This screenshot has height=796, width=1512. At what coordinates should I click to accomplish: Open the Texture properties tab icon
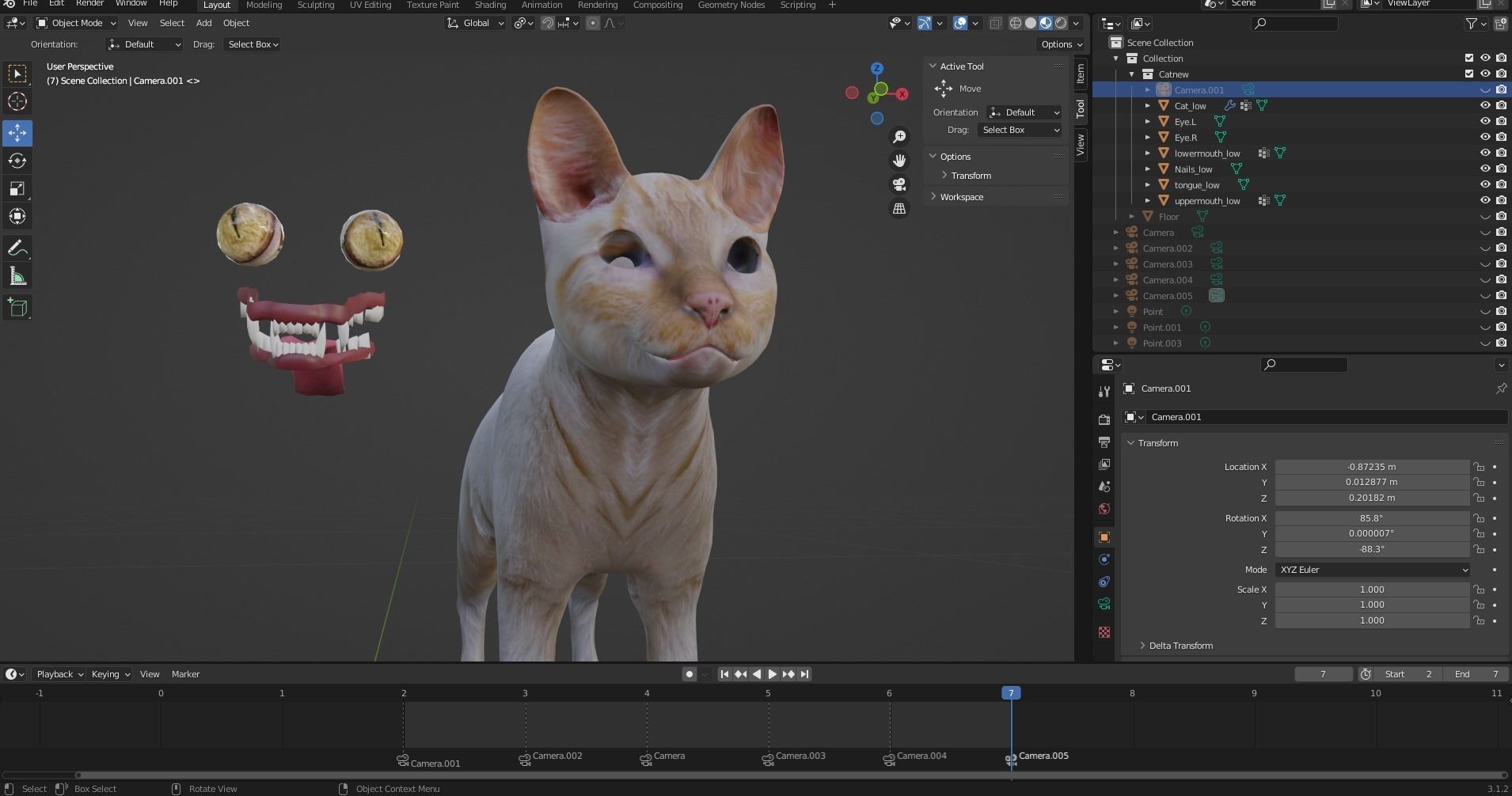click(x=1104, y=632)
